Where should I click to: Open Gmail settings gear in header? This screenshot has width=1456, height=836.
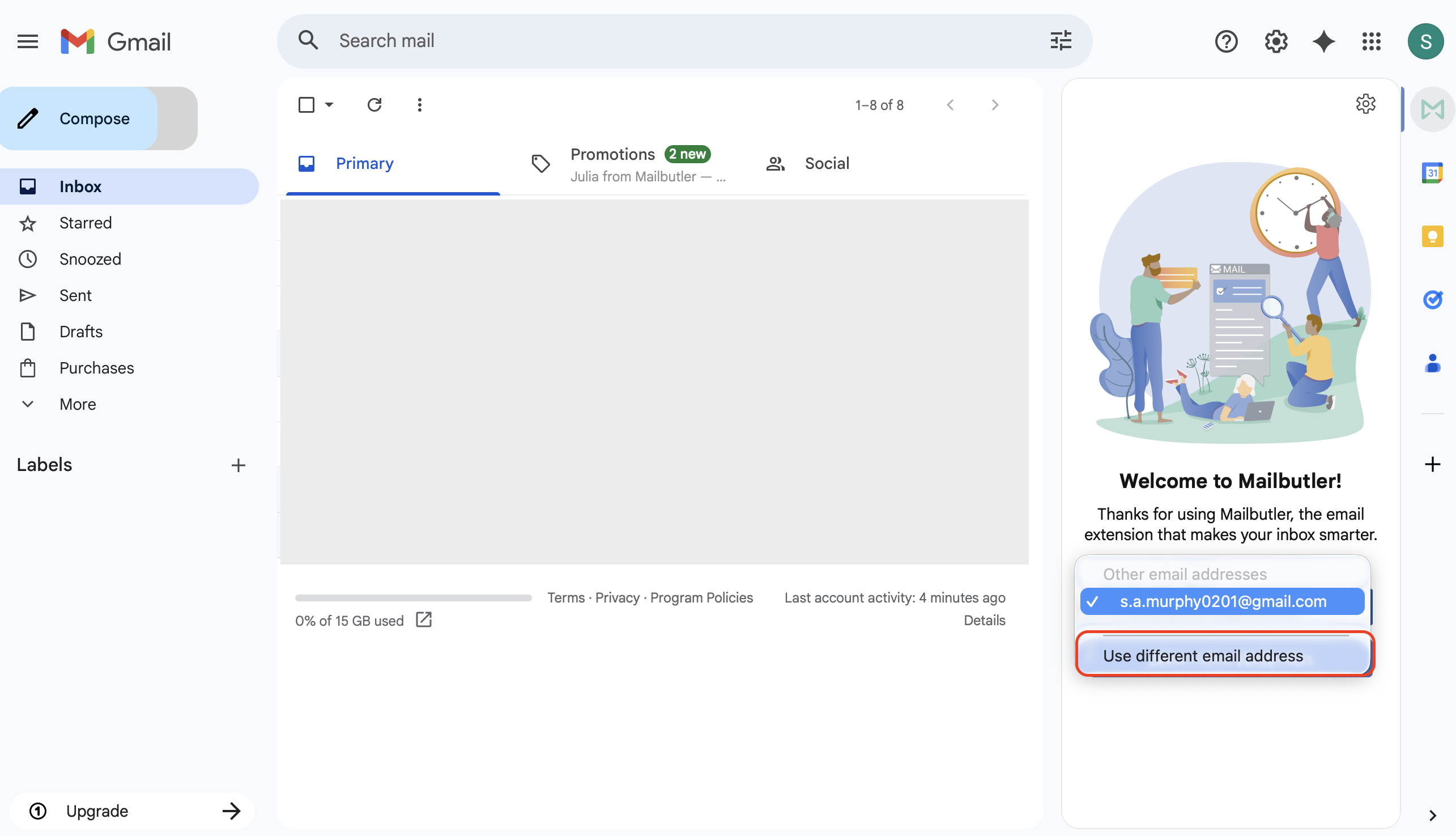pyautogui.click(x=1276, y=41)
